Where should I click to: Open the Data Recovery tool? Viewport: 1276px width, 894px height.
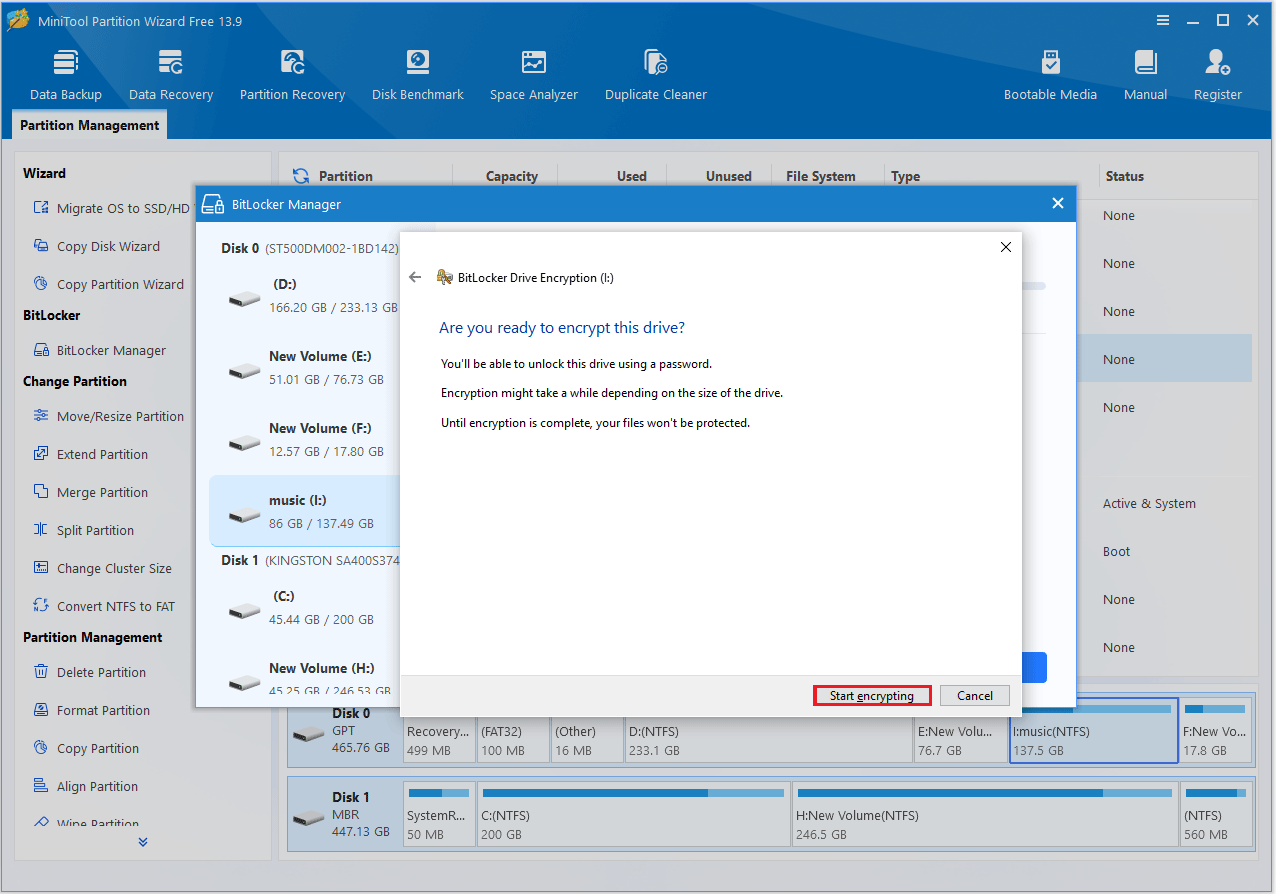[171, 75]
